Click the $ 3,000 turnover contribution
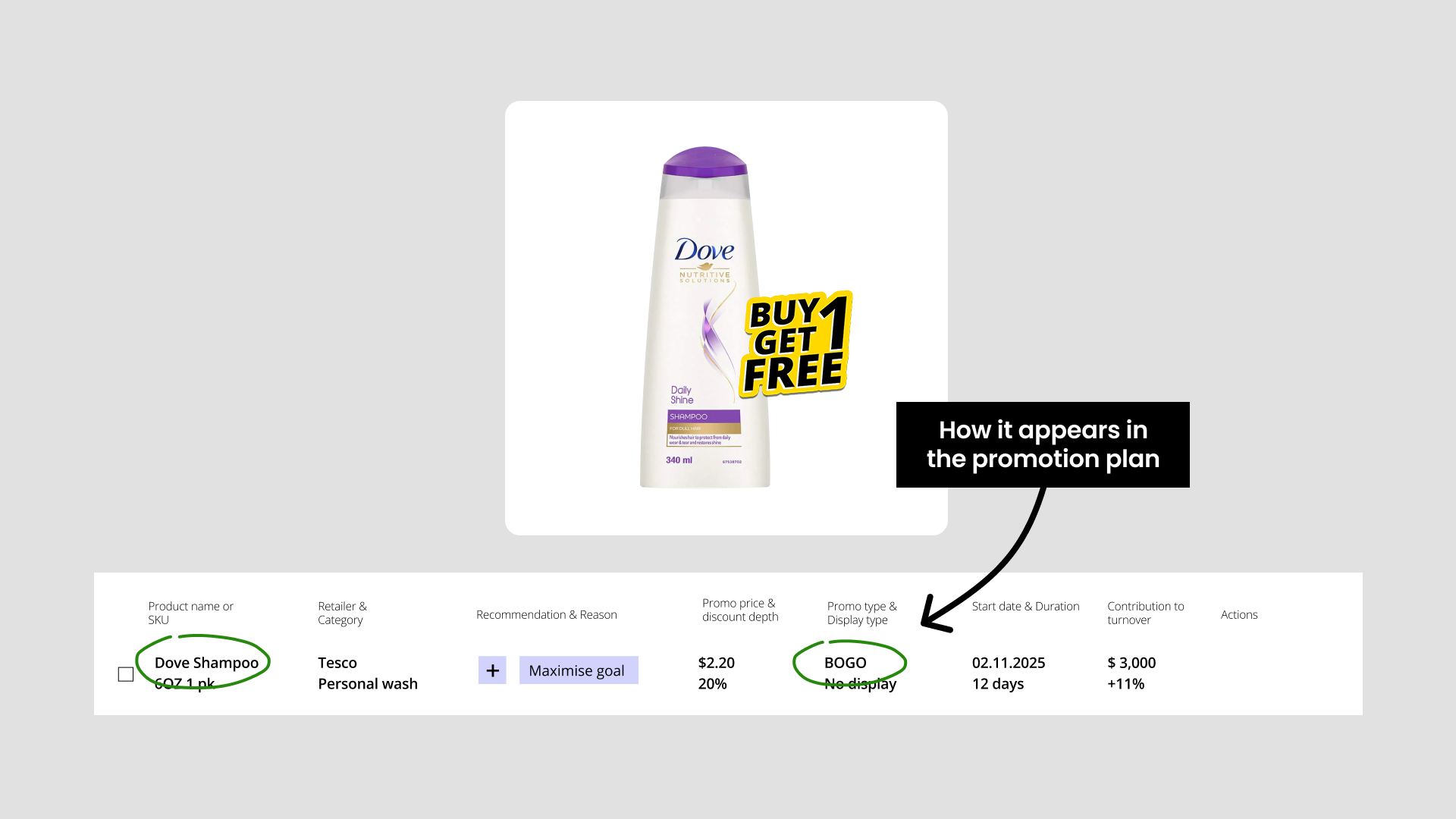The width and height of the screenshot is (1456, 819). click(1131, 663)
